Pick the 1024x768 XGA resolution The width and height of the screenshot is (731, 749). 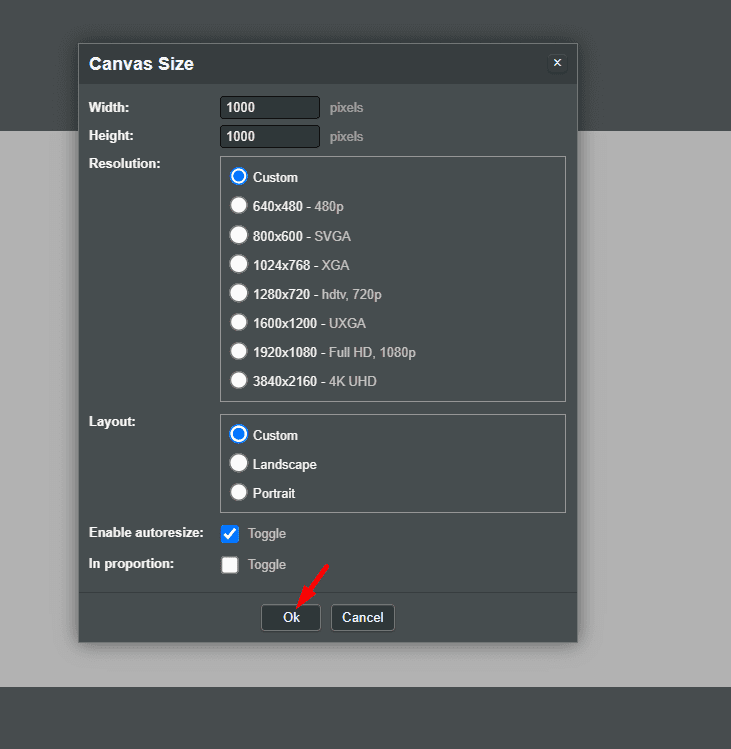(239, 265)
